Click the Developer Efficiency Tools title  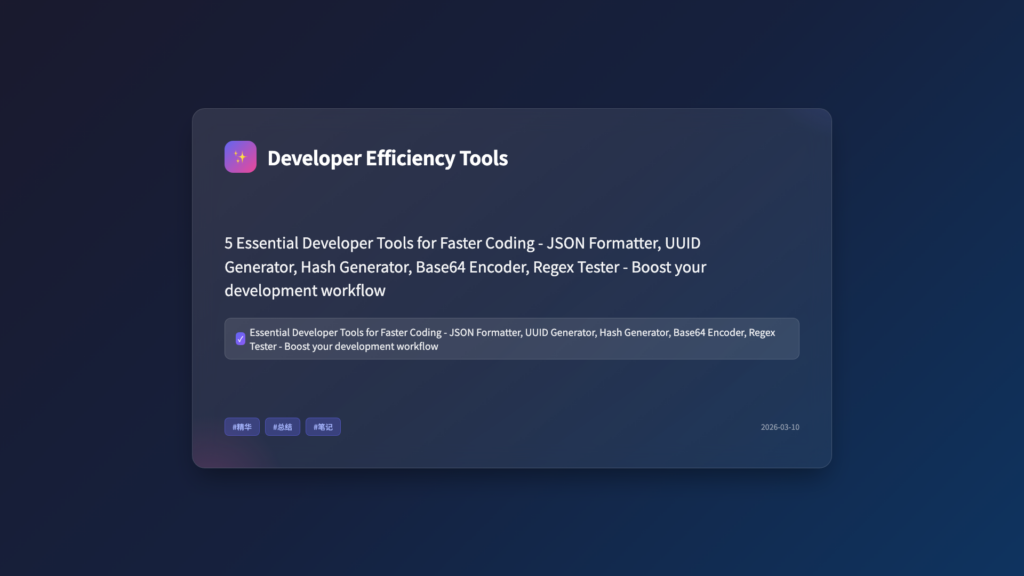point(387,158)
